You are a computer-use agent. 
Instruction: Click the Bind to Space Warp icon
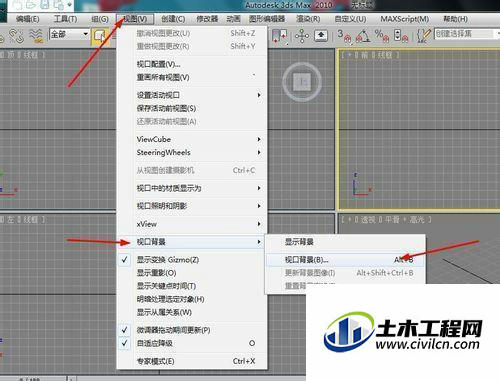tap(37, 35)
